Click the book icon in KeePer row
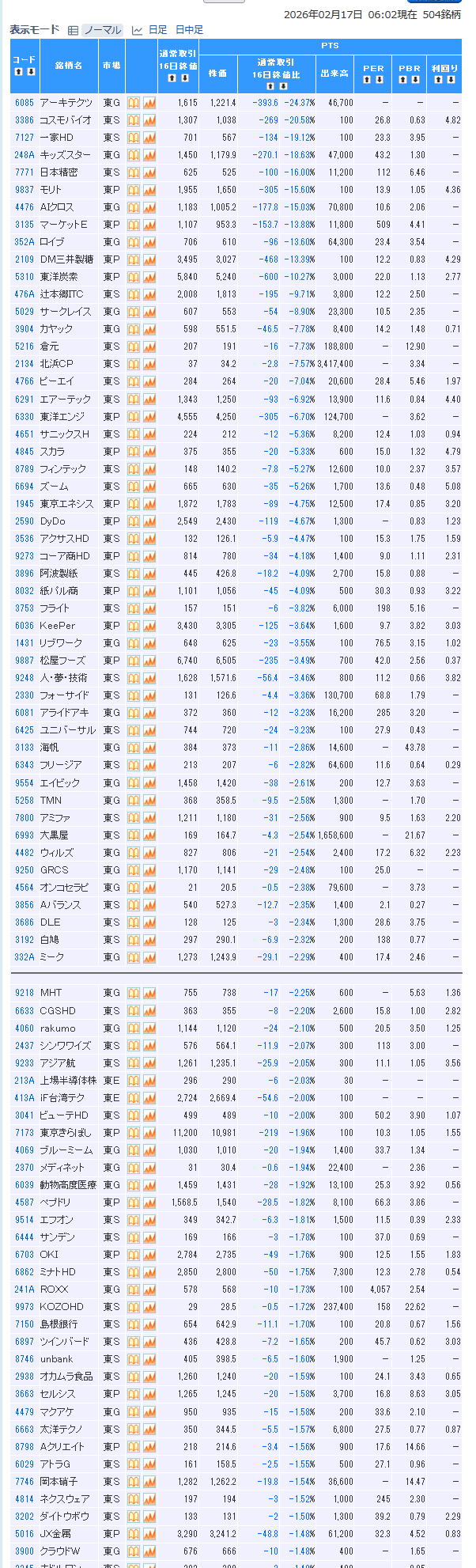This screenshot has width=476, height=1568. 134,626
